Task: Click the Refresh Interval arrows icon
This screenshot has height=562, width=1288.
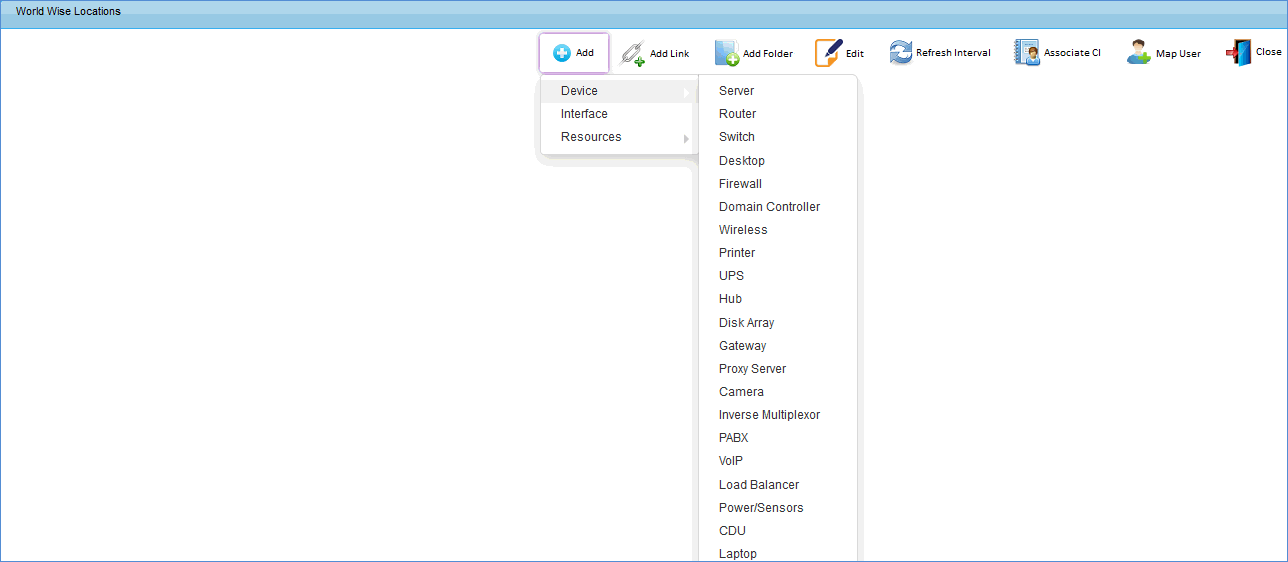Action: pos(901,53)
